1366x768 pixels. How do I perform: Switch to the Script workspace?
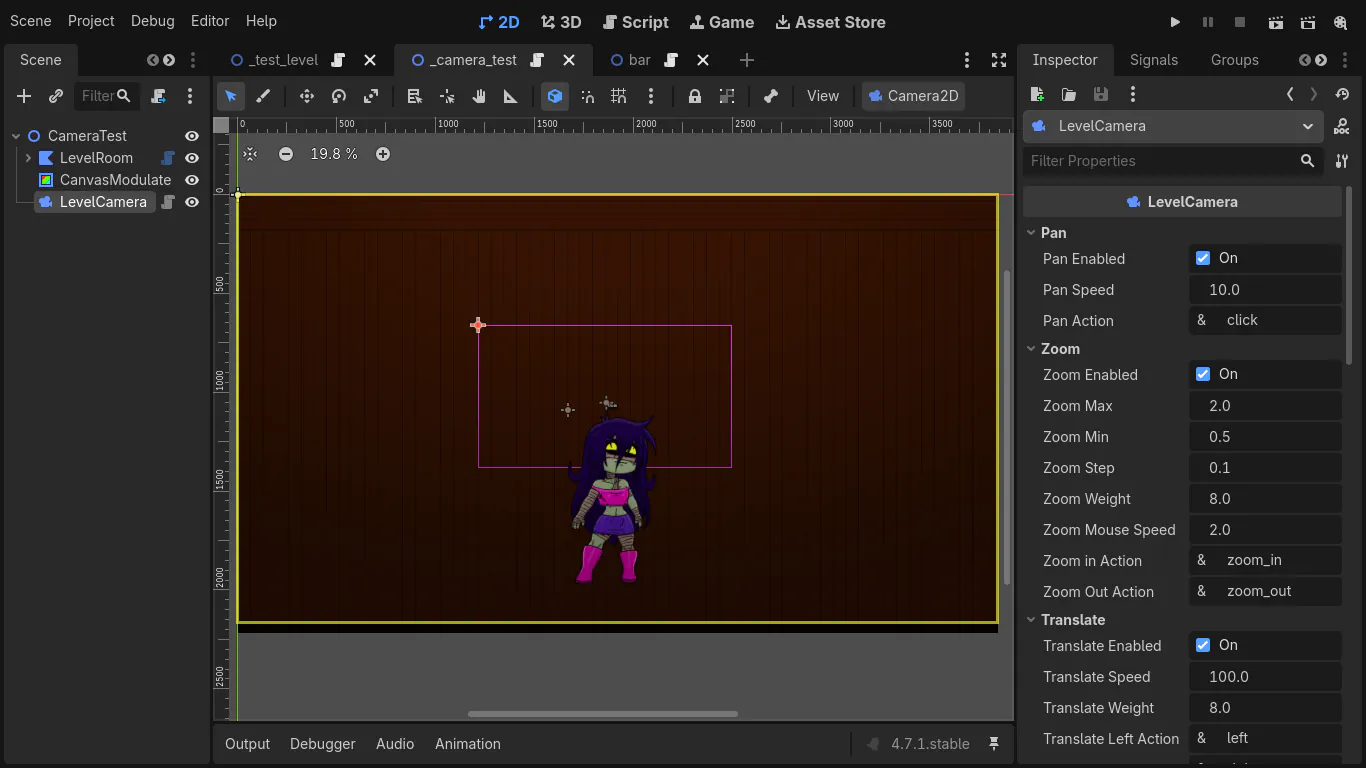pos(636,22)
